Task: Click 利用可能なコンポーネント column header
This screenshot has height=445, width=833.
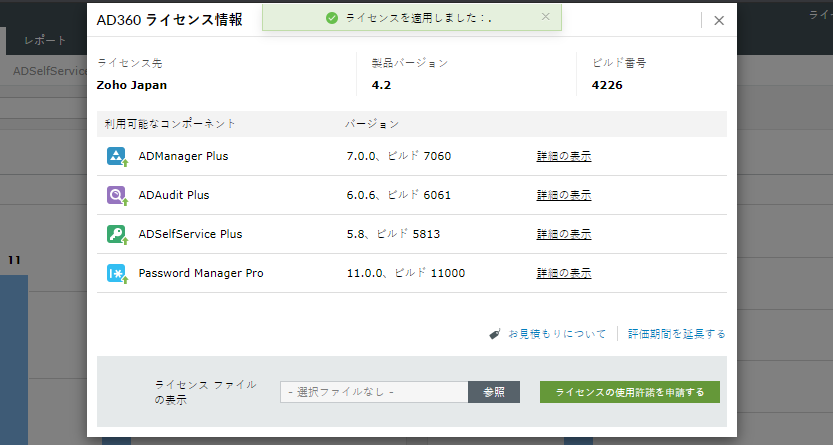Action: point(170,124)
